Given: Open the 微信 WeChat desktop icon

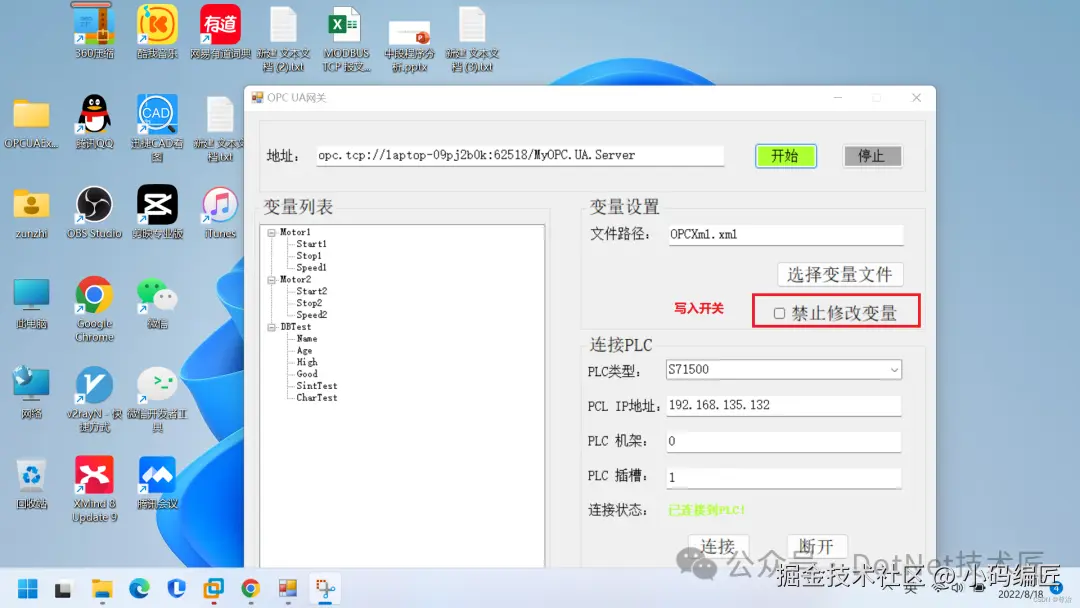Looking at the screenshot, I should [x=157, y=302].
